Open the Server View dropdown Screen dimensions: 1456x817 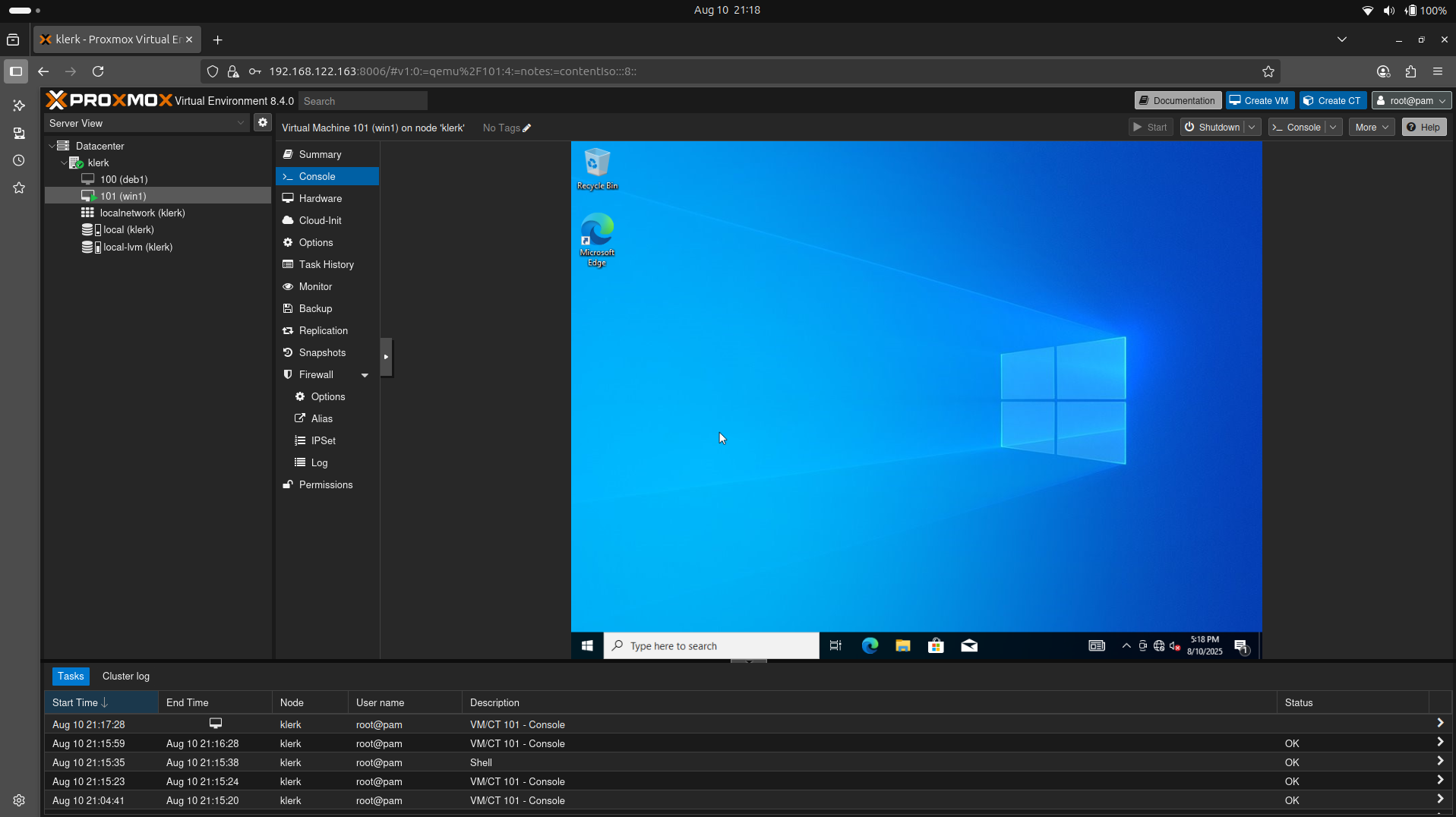pyautogui.click(x=146, y=123)
